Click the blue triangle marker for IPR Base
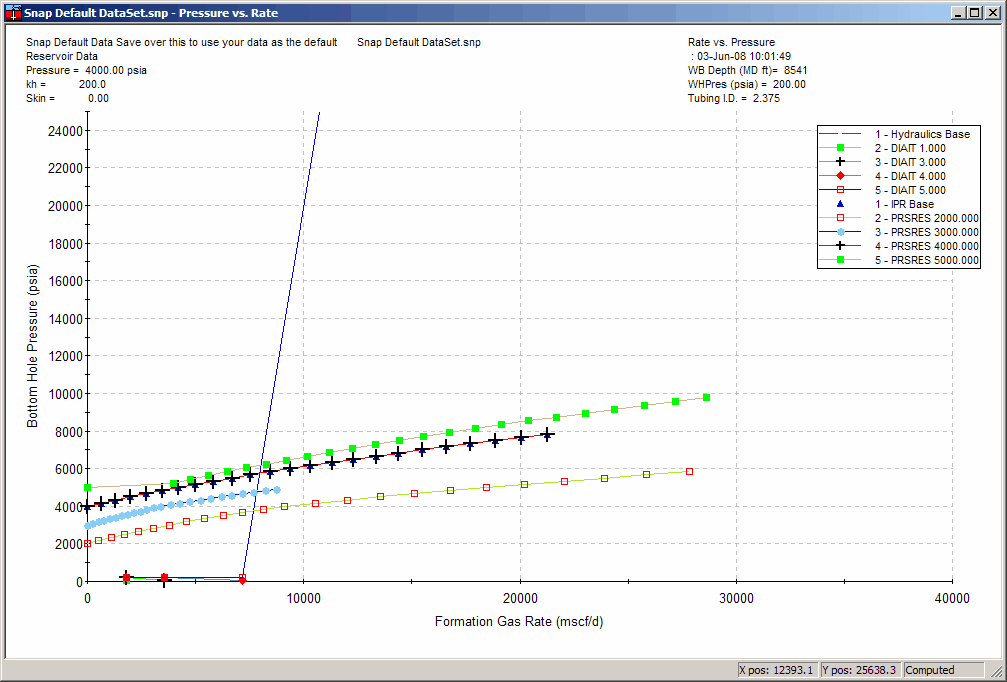 840,203
